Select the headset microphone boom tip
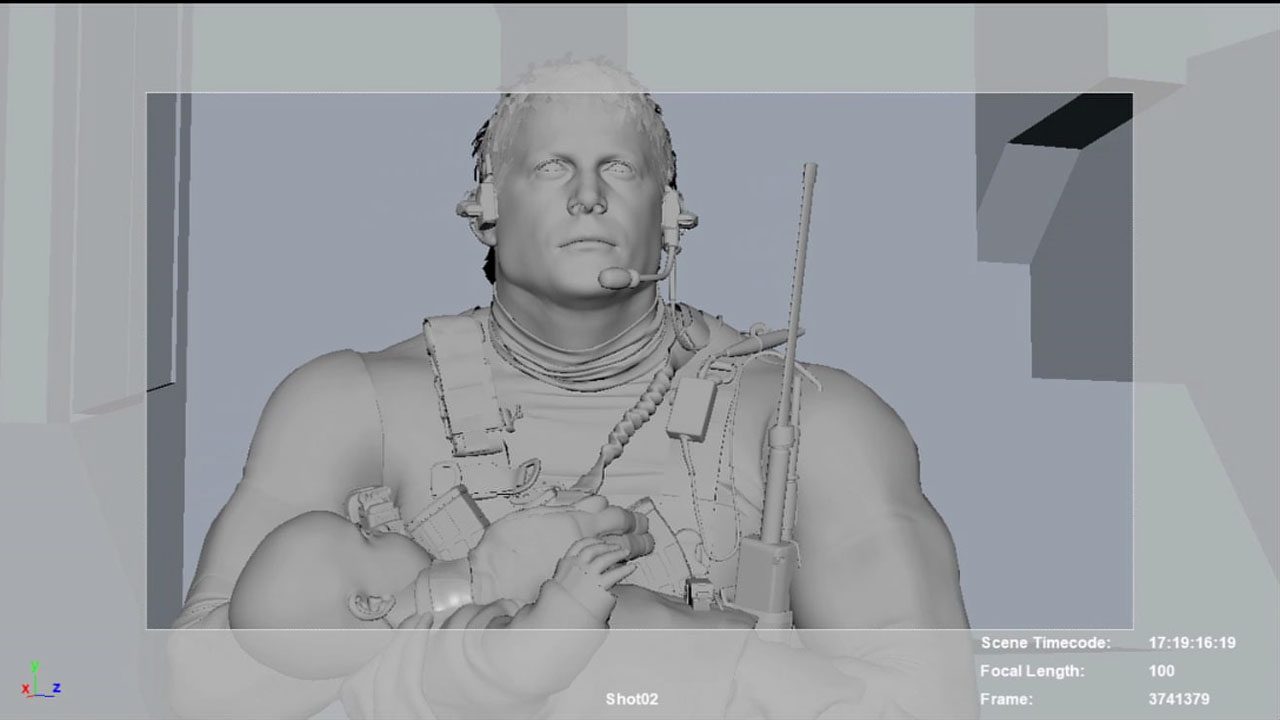Screen dimensions: 1280x720 click(x=614, y=278)
